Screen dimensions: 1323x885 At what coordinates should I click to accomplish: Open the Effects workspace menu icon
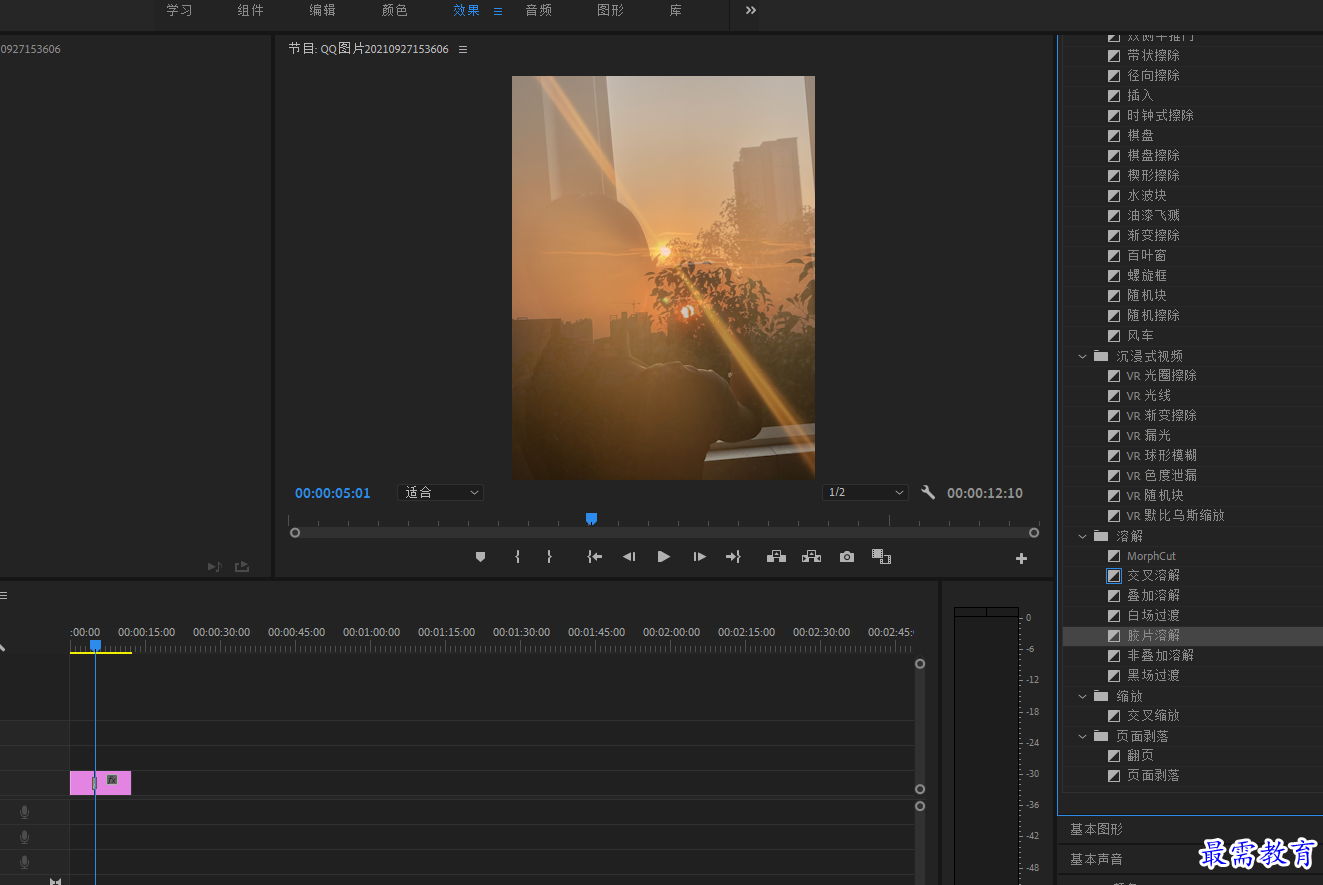click(x=498, y=11)
